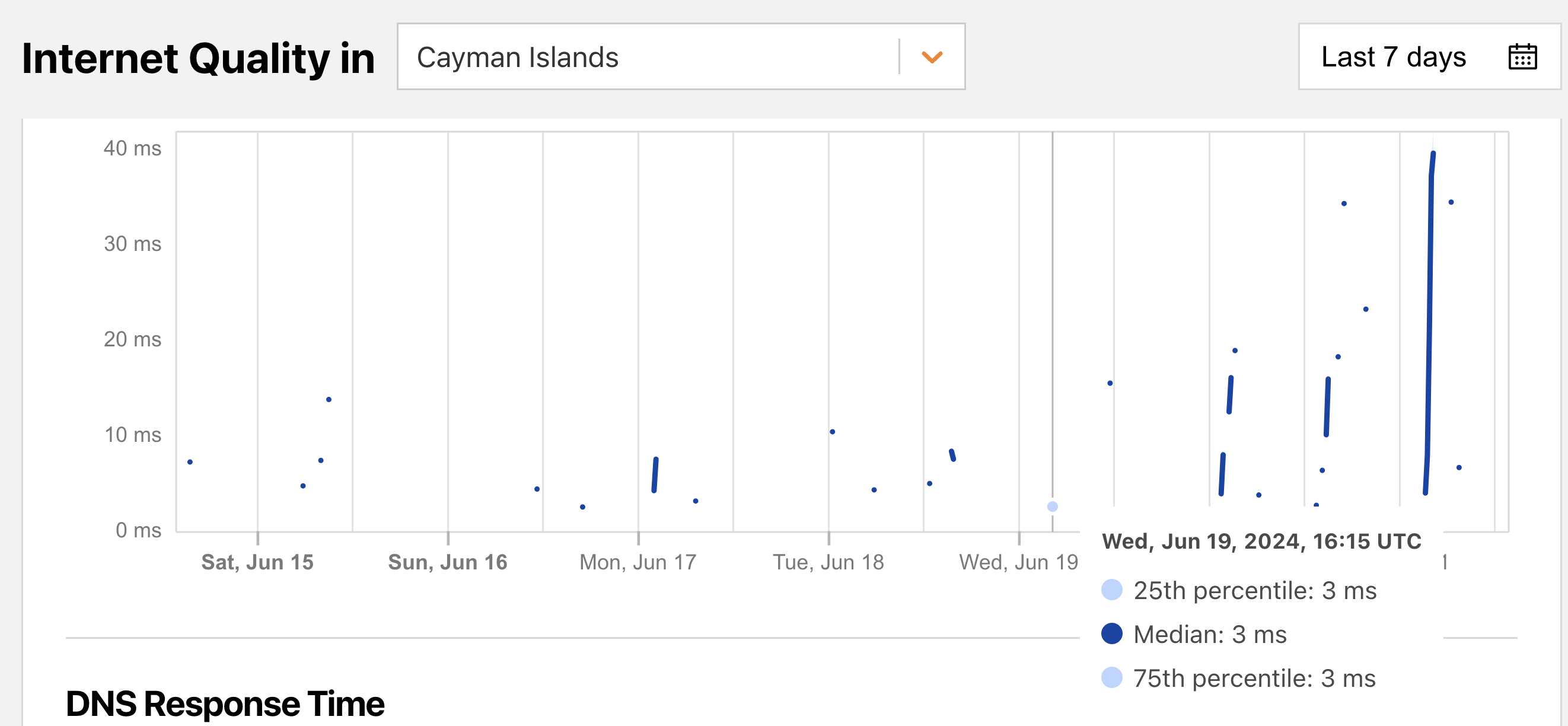Click the calendar icon beside Last 7 days
1568x726 pixels.
click(1522, 57)
